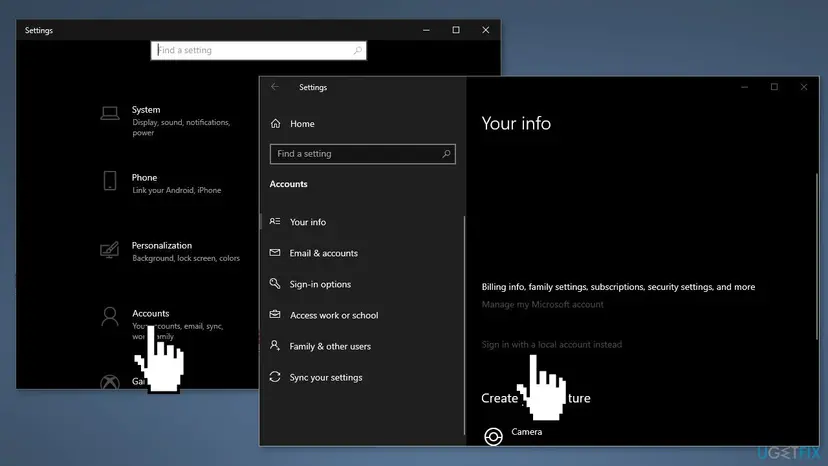Image resolution: width=828 pixels, height=466 pixels.
Task: Open Phone icon in back Settings window
Action: [x=110, y=181]
